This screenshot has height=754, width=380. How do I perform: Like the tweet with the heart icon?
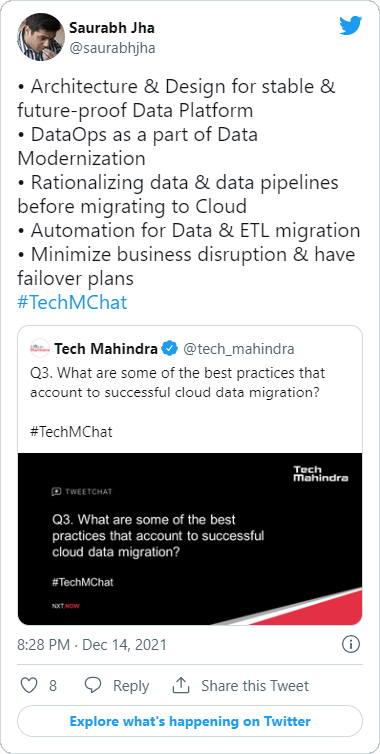tap(29, 685)
